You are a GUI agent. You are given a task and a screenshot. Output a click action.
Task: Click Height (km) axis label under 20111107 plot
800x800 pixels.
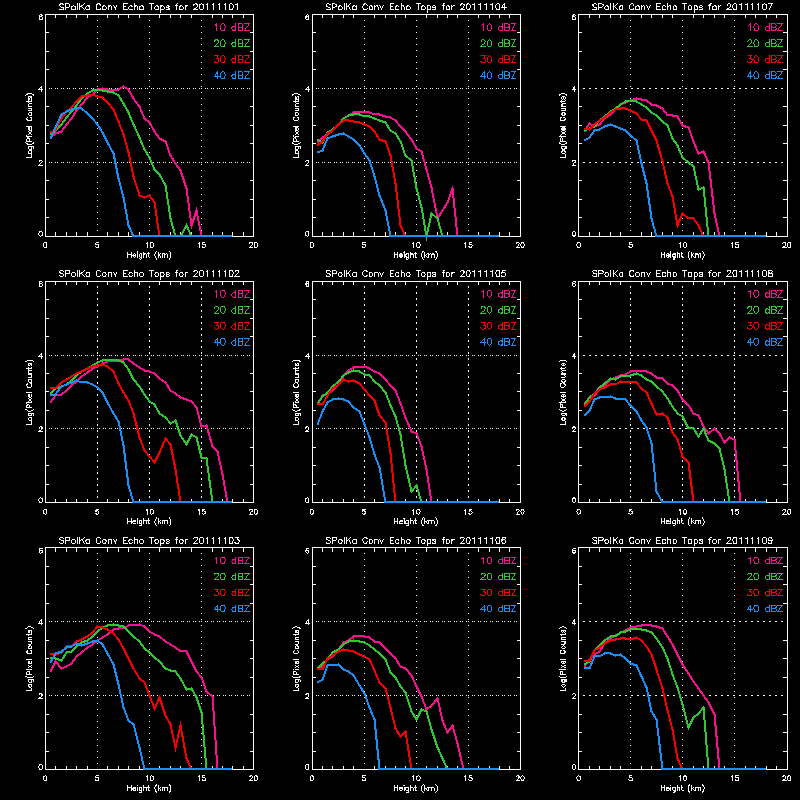(682, 255)
